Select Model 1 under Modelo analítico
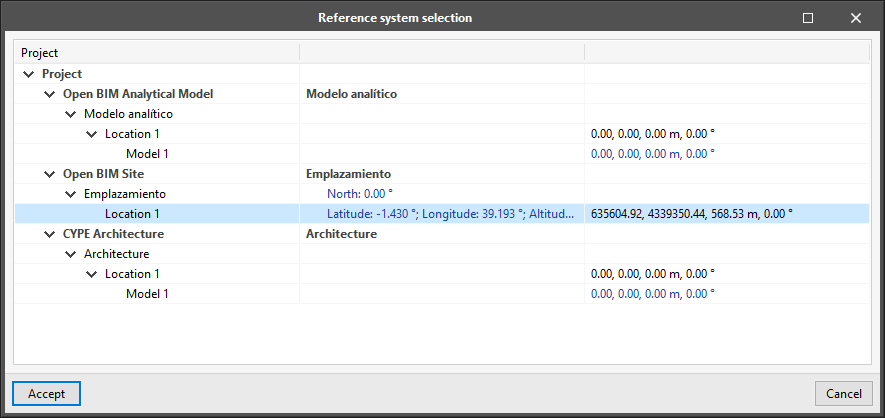The width and height of the screenshot is (885, 418). (147, 154)
